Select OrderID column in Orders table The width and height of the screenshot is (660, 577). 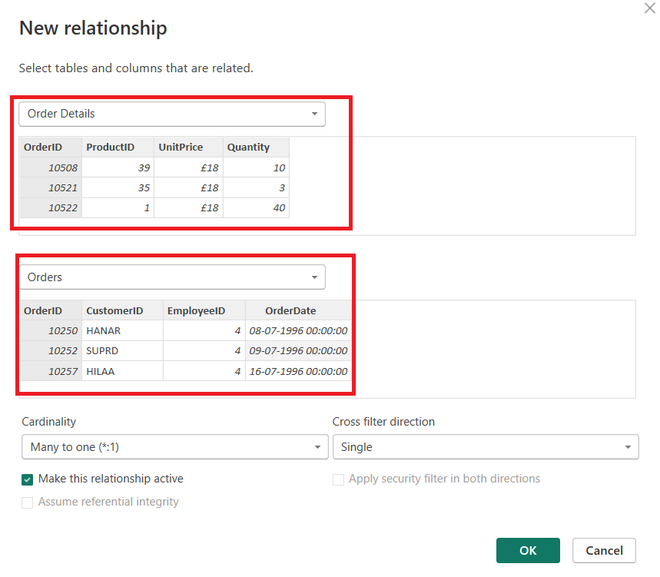pos(44,311)
